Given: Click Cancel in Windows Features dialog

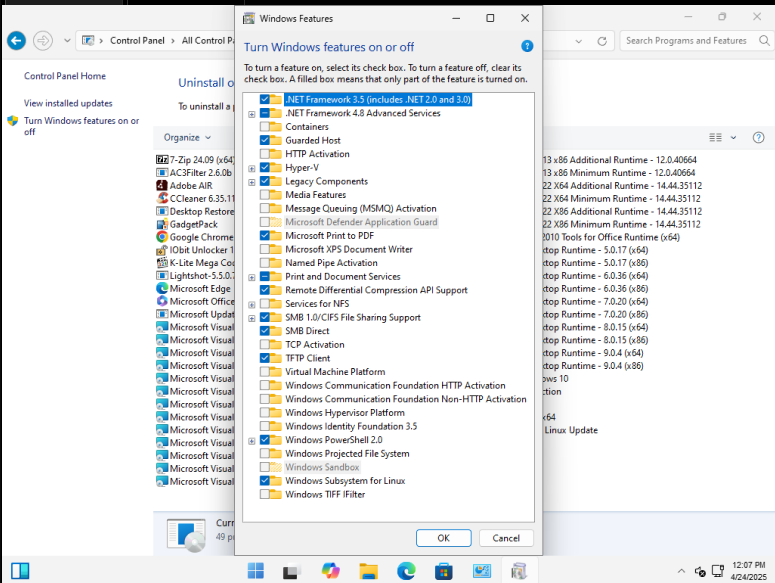Looking at the screenshot, I should (506, 538).
